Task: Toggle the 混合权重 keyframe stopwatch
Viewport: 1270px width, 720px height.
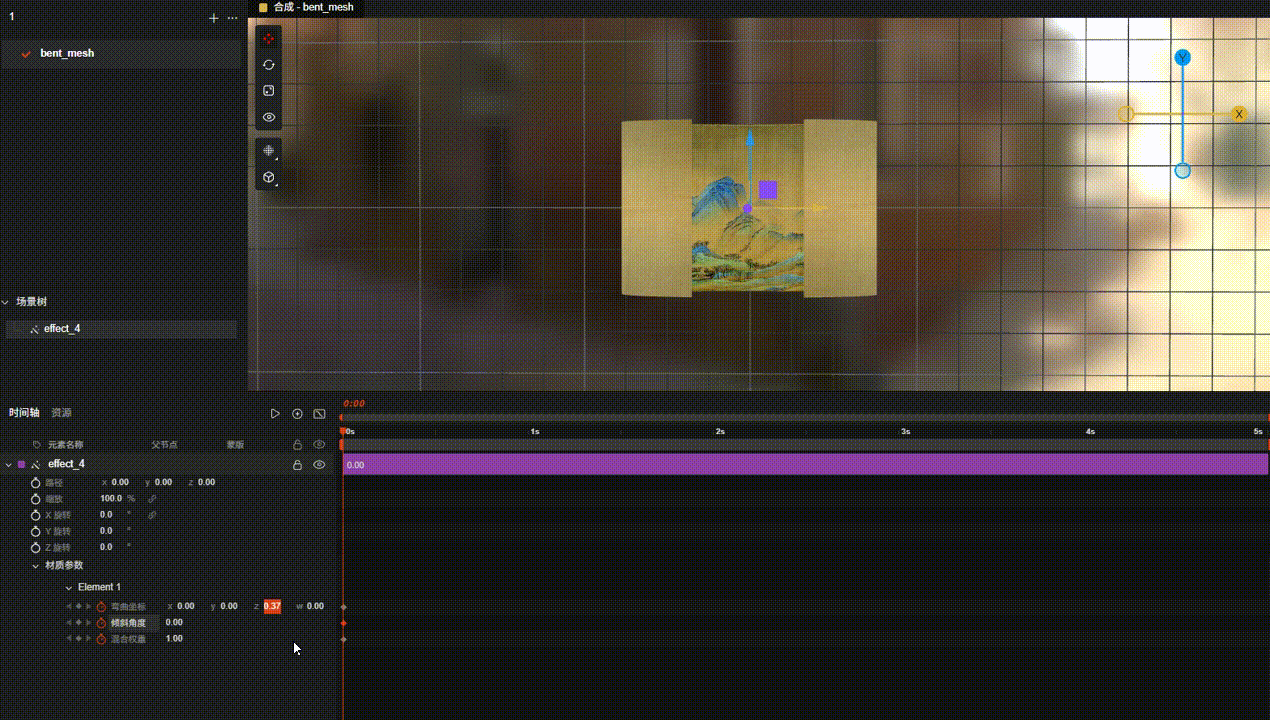Action: click(101, 639)
